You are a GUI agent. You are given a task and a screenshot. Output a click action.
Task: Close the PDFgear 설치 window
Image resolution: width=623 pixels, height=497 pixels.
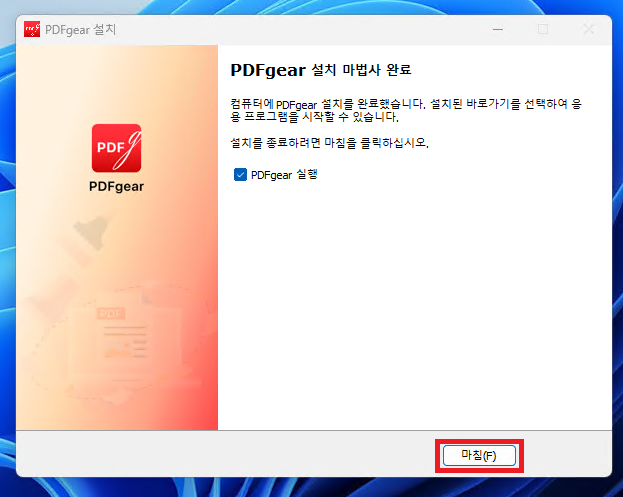[588, 29]
